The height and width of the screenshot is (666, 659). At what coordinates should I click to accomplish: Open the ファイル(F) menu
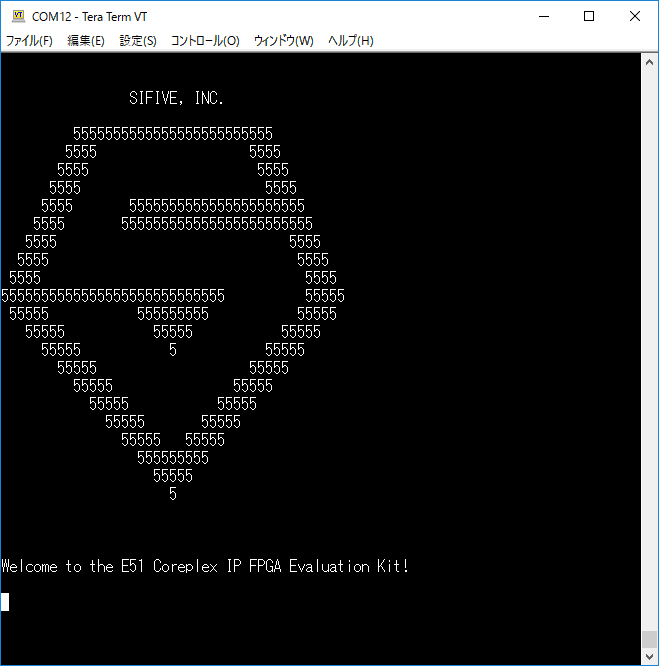click(29, 41)
